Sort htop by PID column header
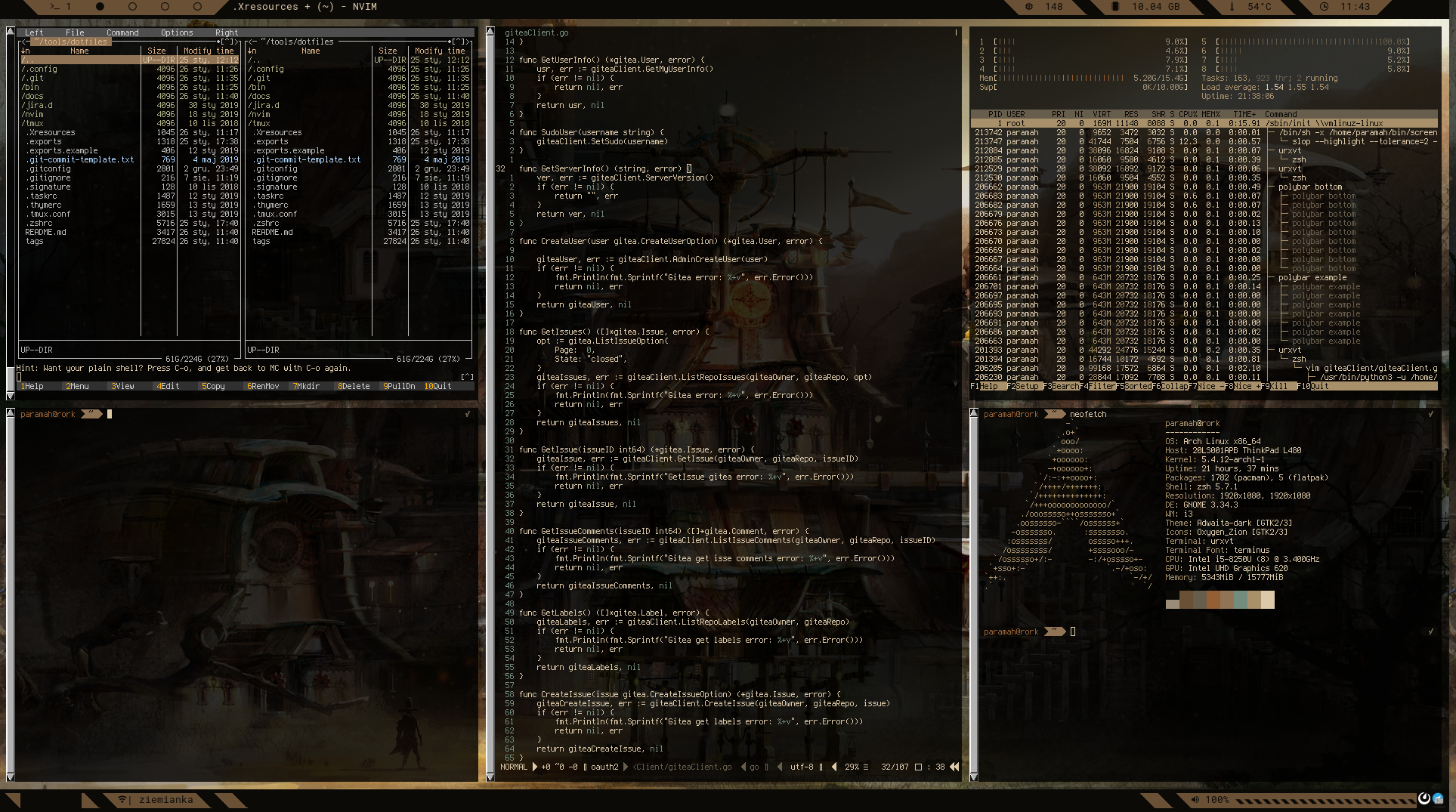The width and height of the screenshot is (1456, 812). 994,115
